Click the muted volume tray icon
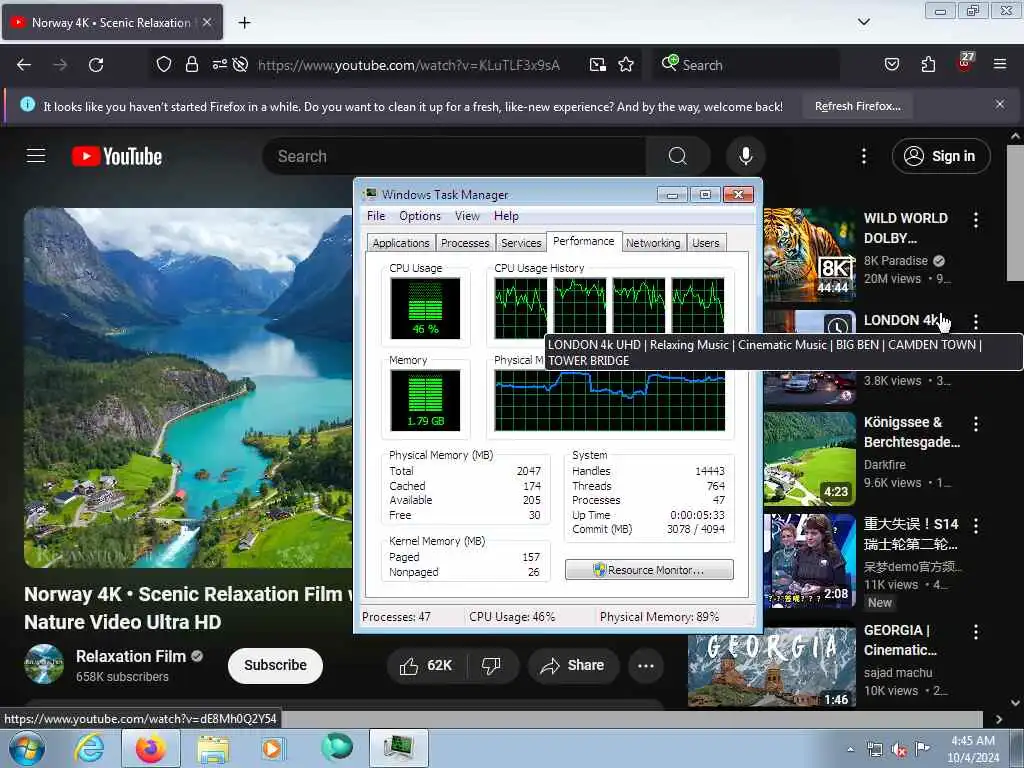This screenshot has height=768, width=1024. coord(899,750)
